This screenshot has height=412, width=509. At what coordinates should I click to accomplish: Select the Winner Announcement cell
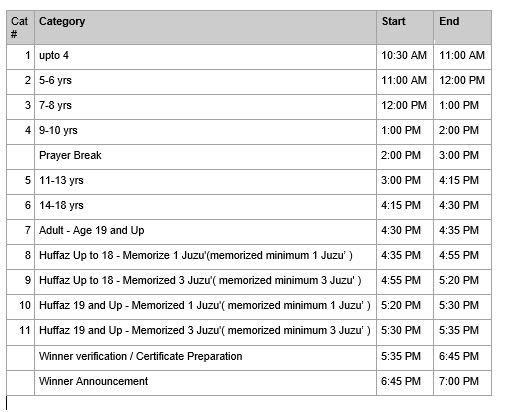[205, 383]
